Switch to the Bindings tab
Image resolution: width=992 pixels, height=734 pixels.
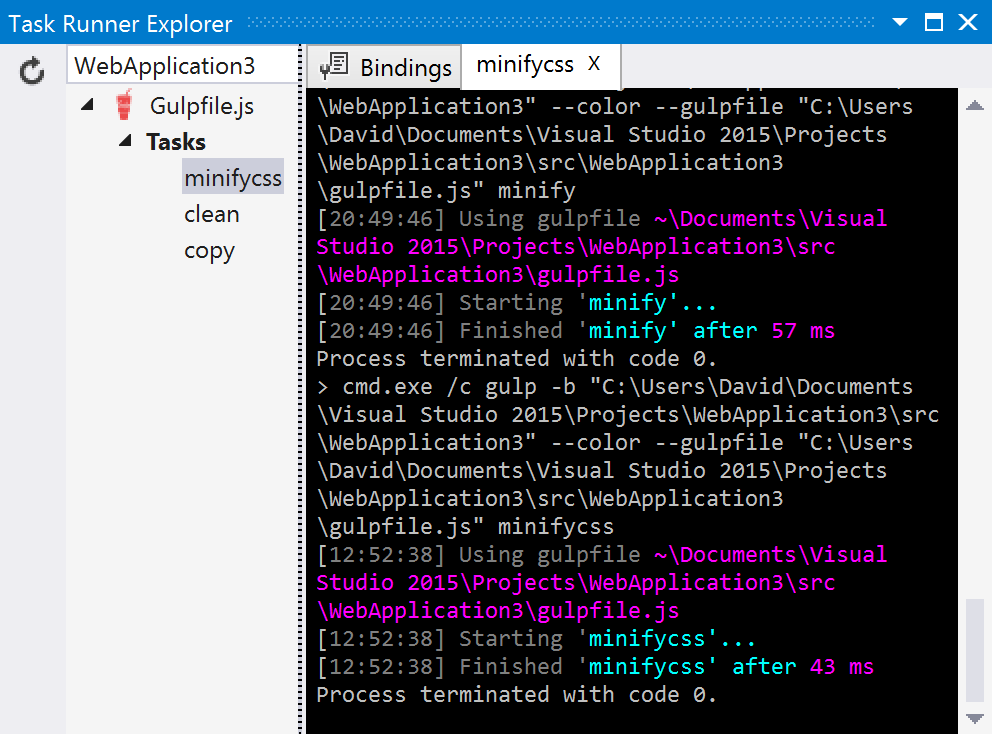pyautogui.click(x=385, y=66)
